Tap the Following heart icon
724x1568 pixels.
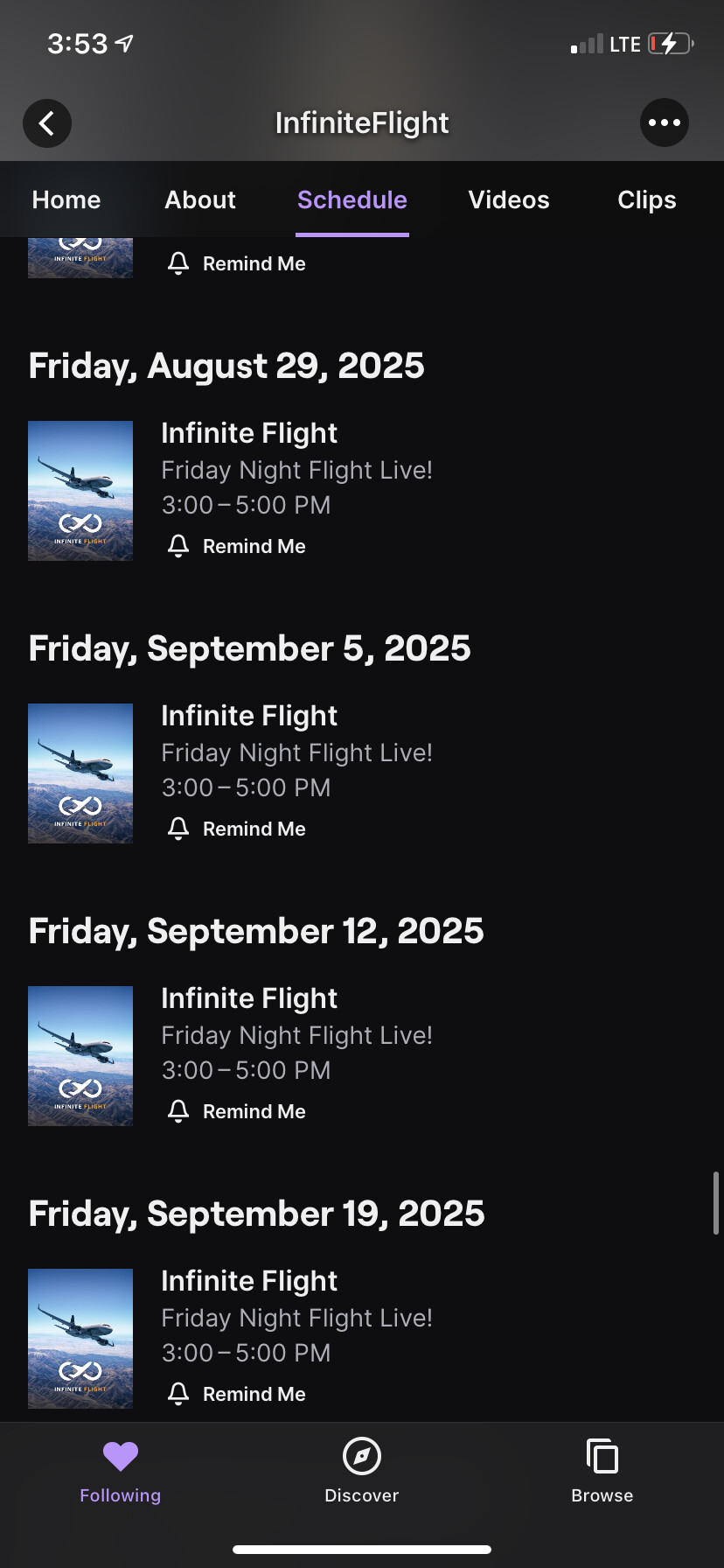click(121, 1456)
